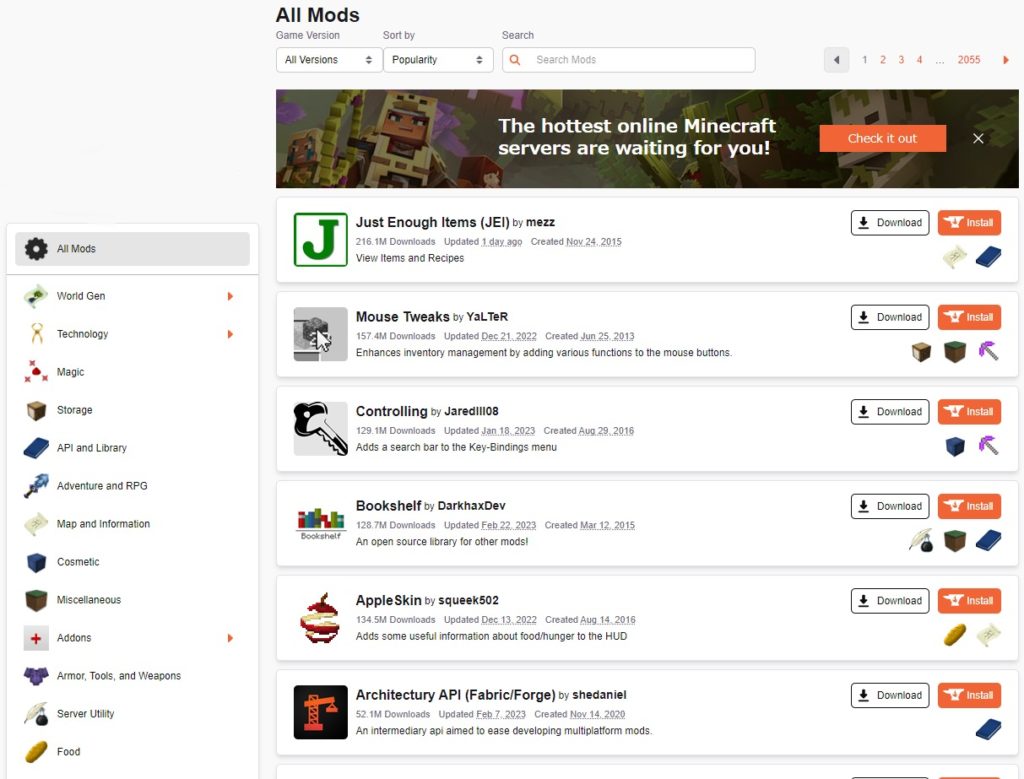Click the chest icon on Mouse Tweaks card

tap(921, 351)
